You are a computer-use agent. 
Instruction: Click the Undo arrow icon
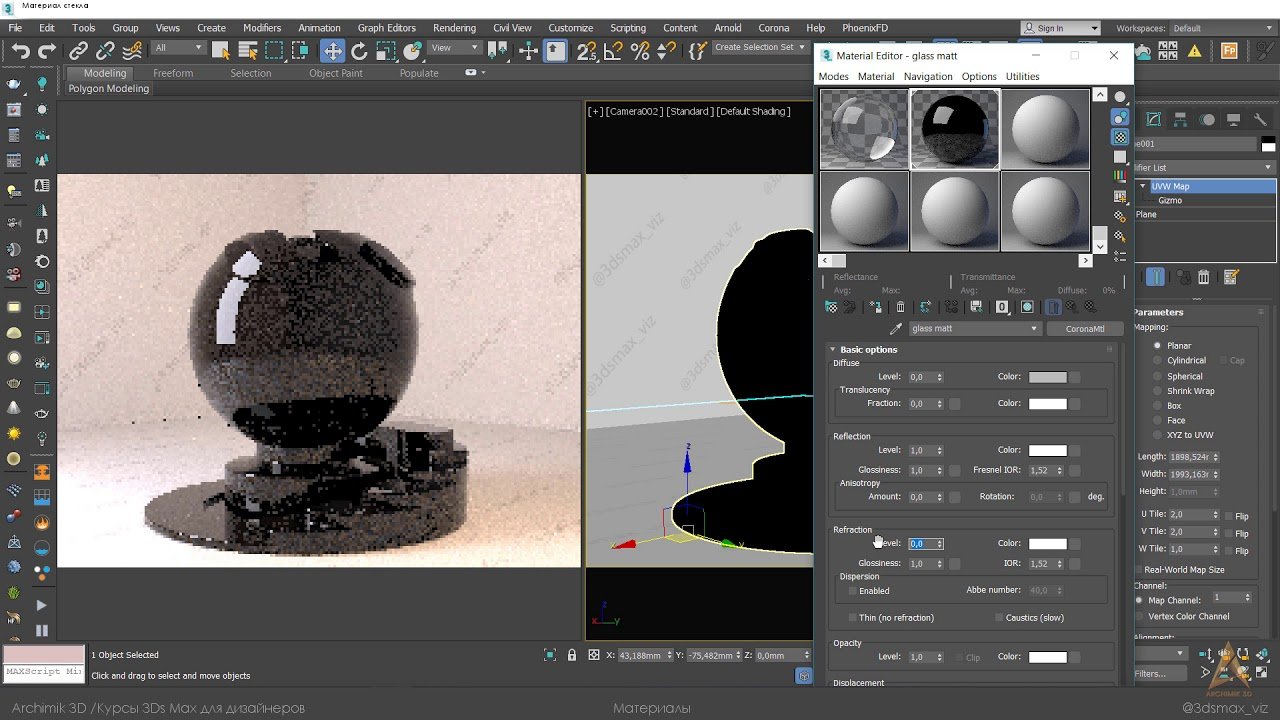[20, 51]
